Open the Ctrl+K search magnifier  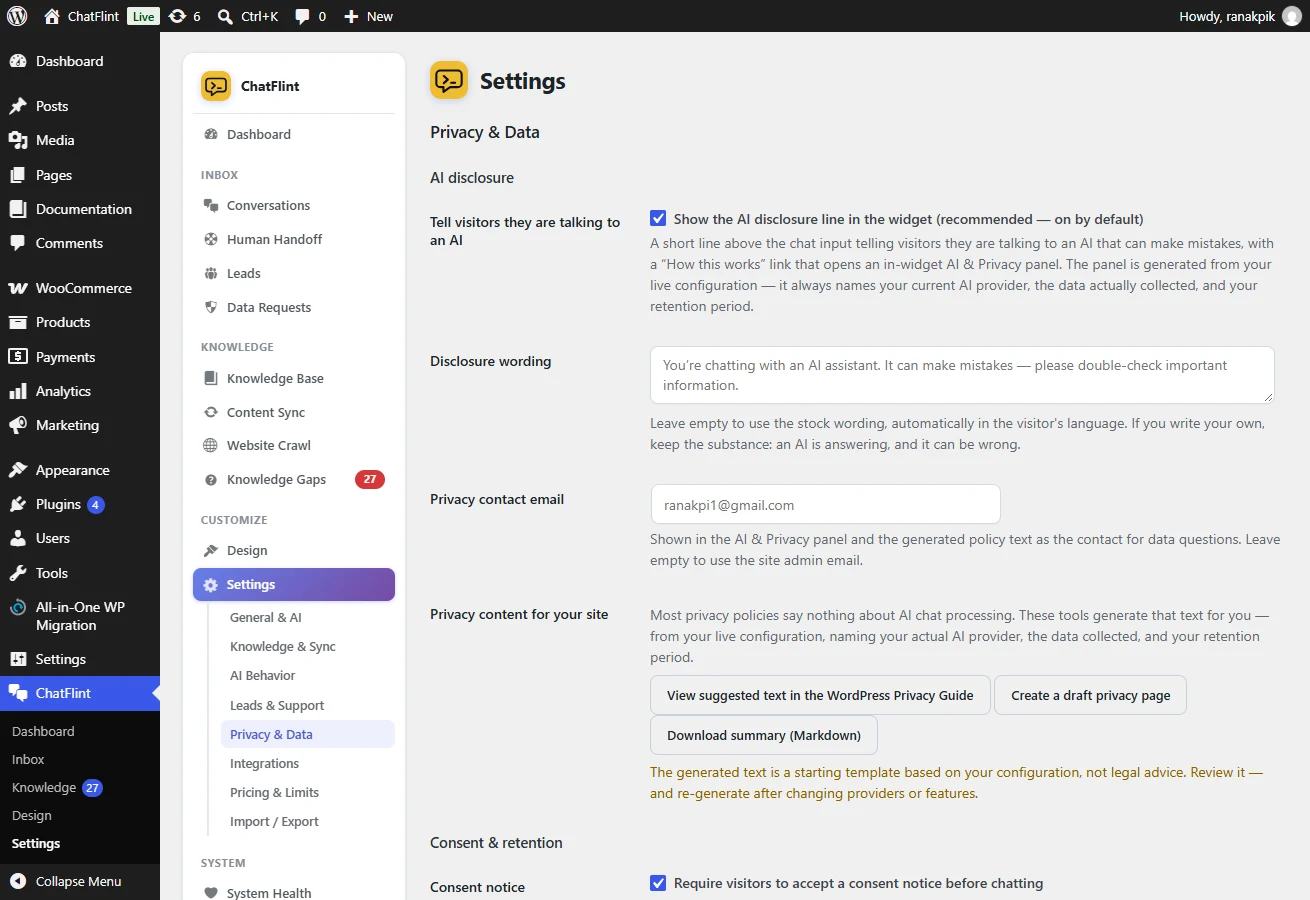pos(226,16)
